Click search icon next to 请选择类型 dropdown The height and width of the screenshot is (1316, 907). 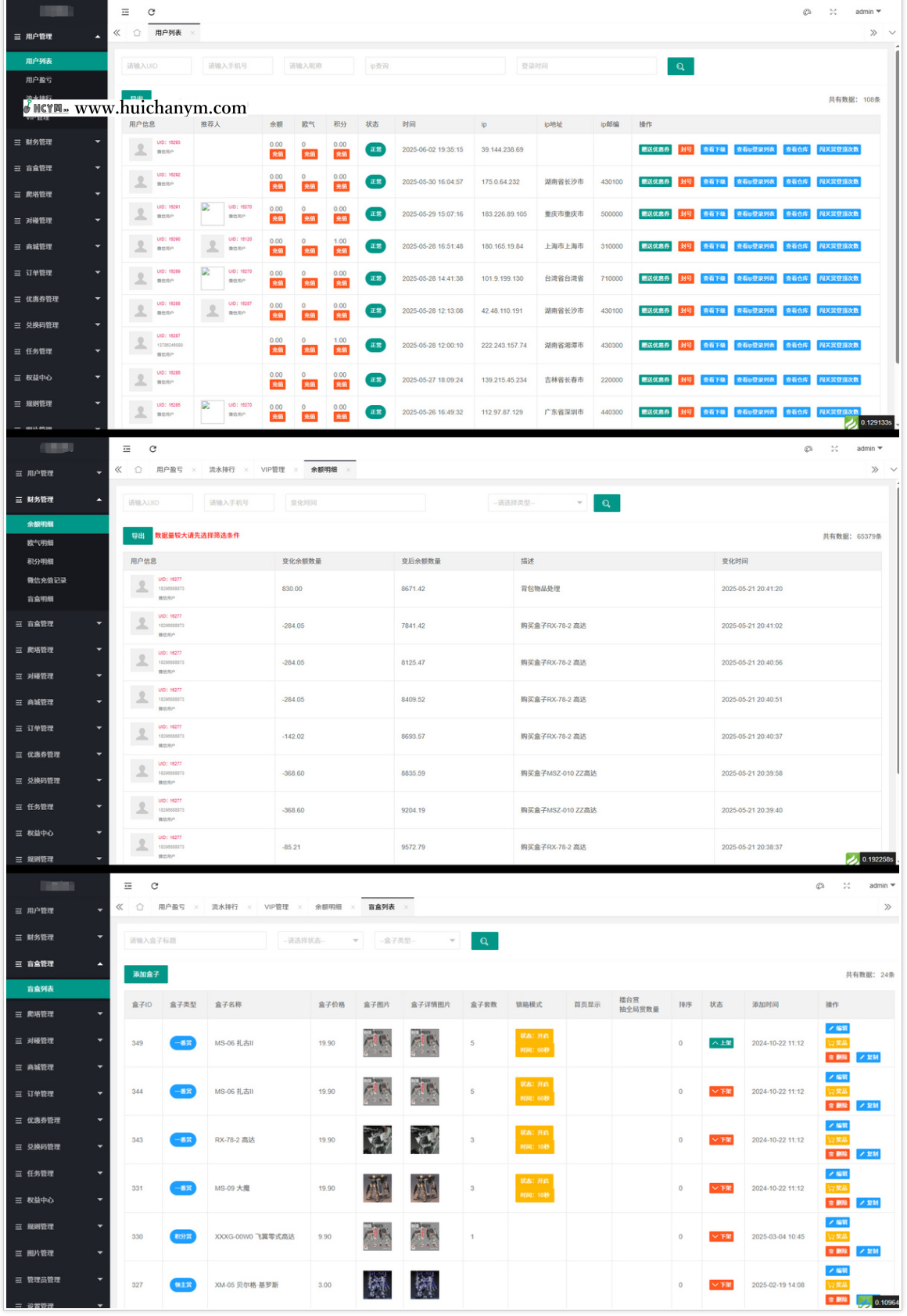[606, 504]
